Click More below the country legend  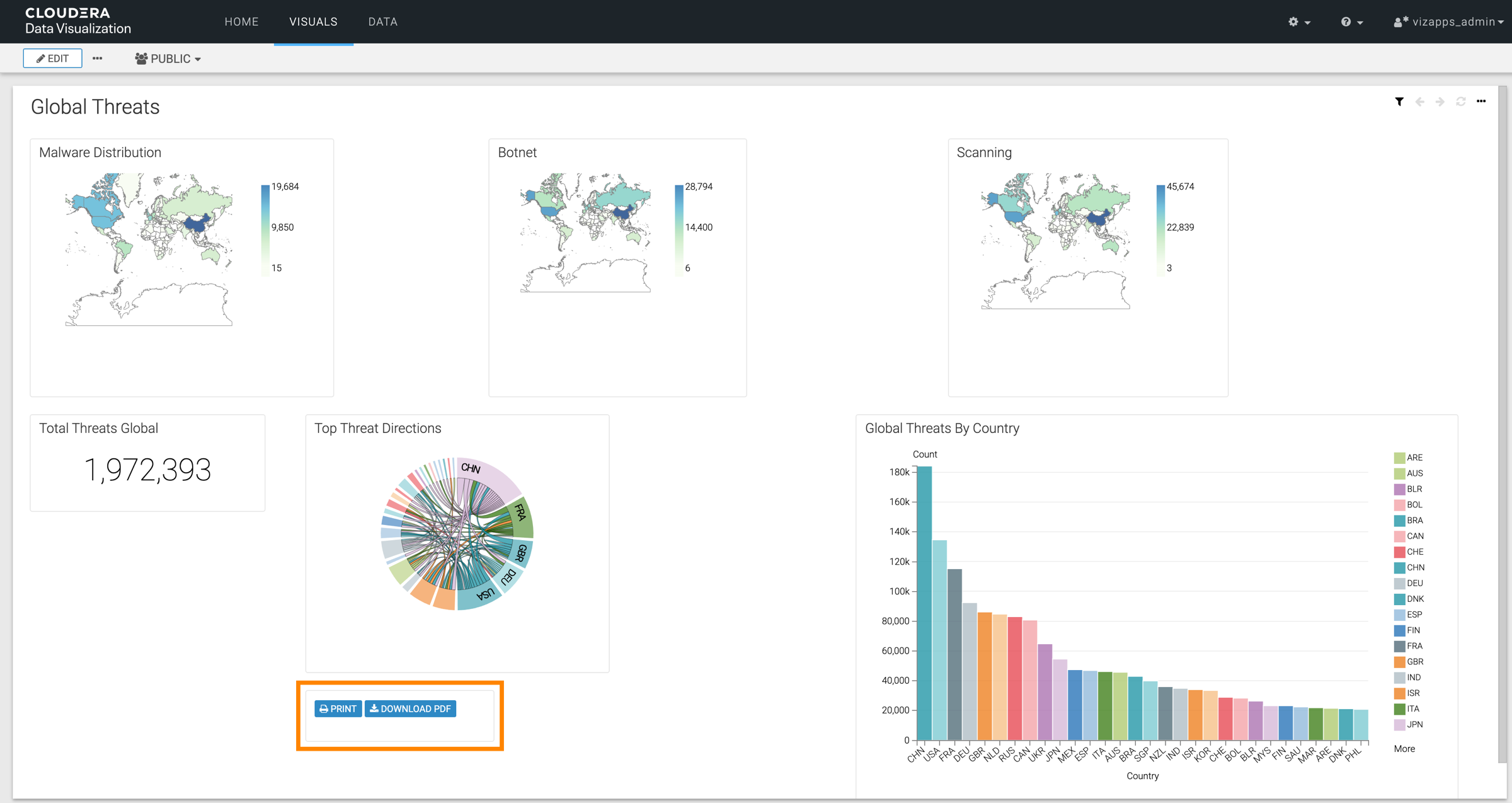[x=1404, y=749]
